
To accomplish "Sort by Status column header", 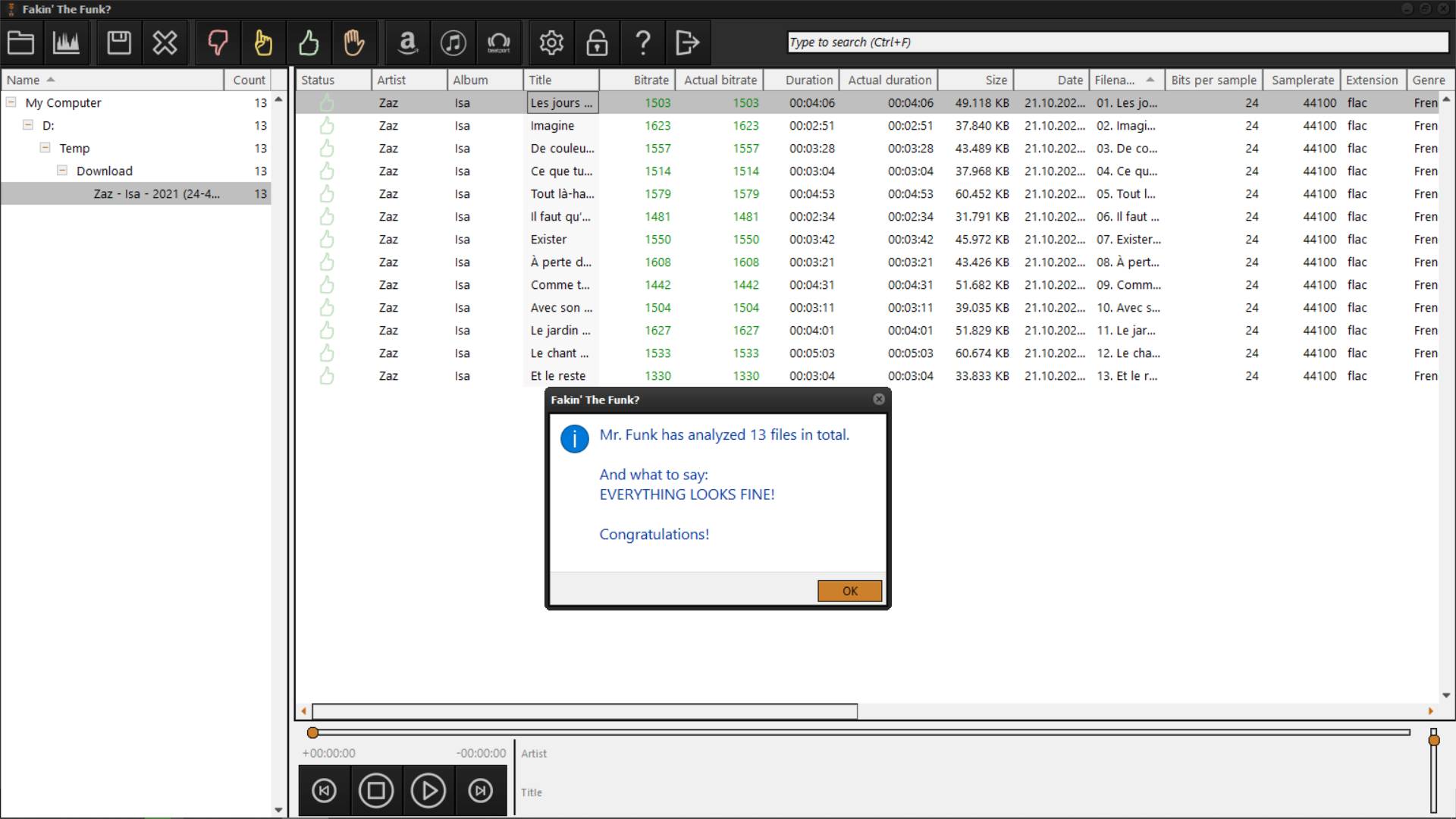I will pos(334,80).
